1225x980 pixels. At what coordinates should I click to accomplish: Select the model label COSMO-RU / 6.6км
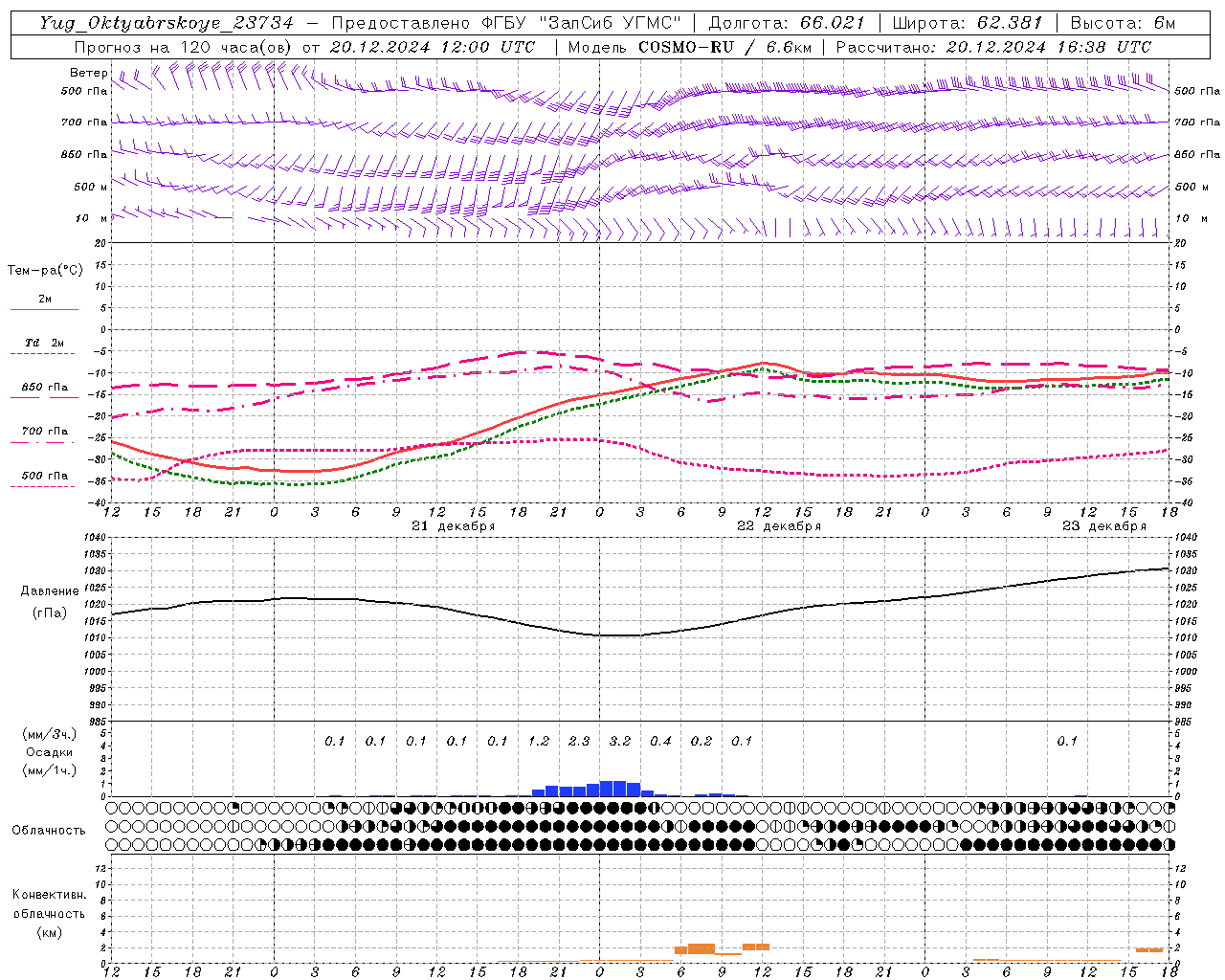tap(725, 47)
